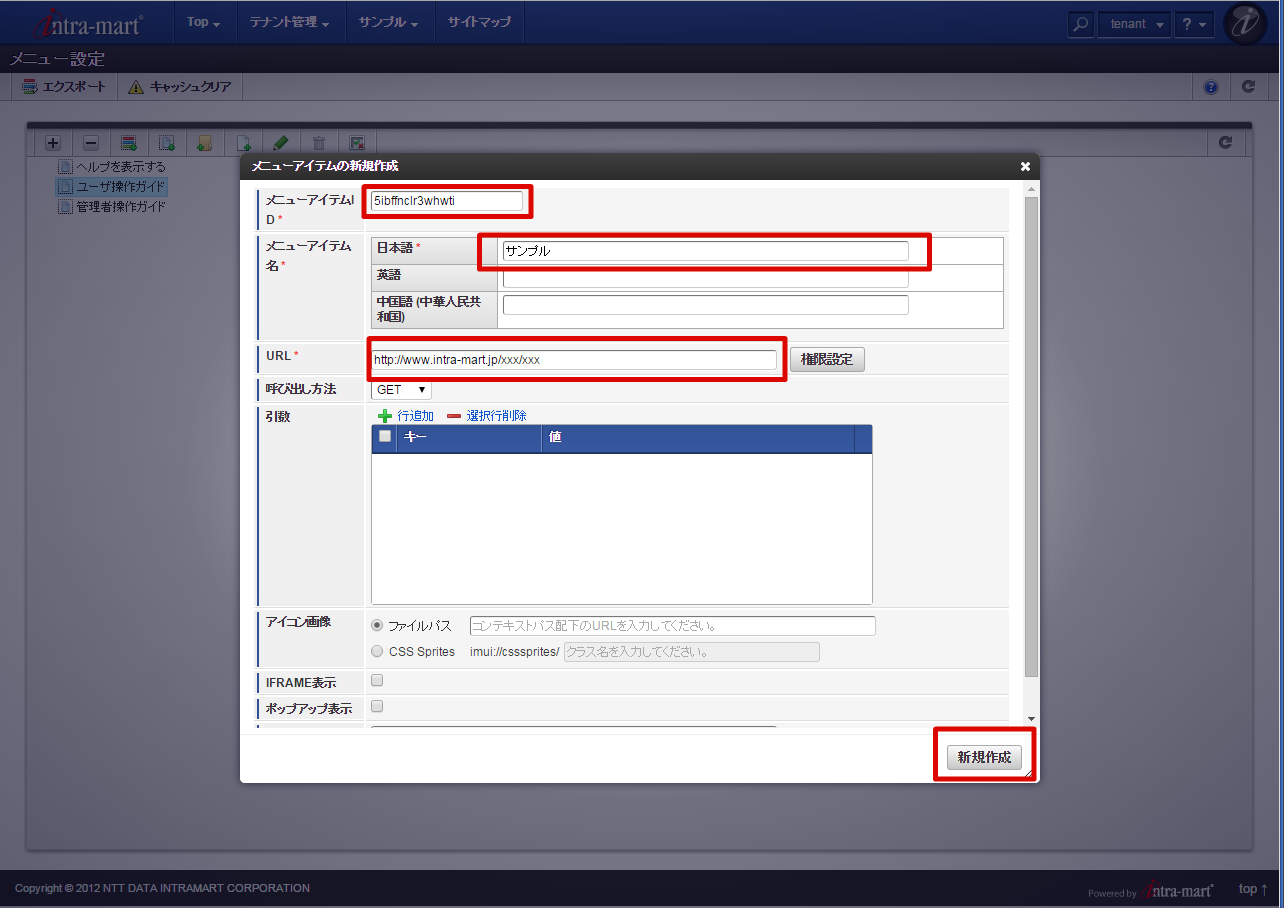Click the trash can delete icon
The image size is (1284, 908).
319,143
